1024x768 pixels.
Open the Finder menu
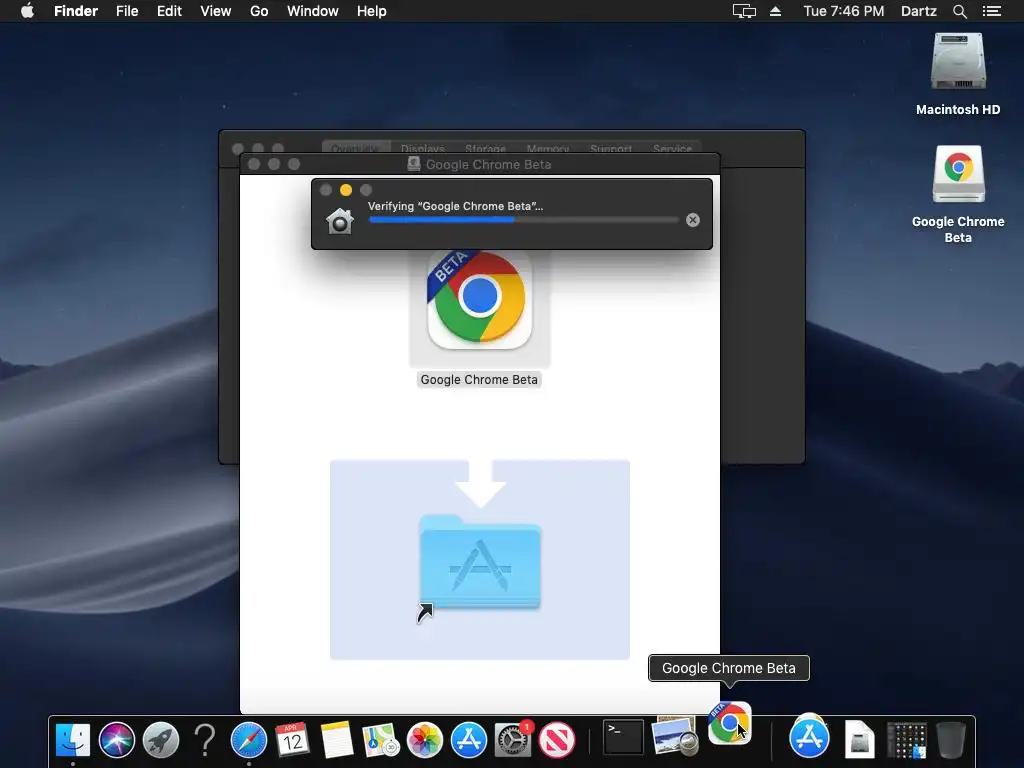[x=76, y=11]
